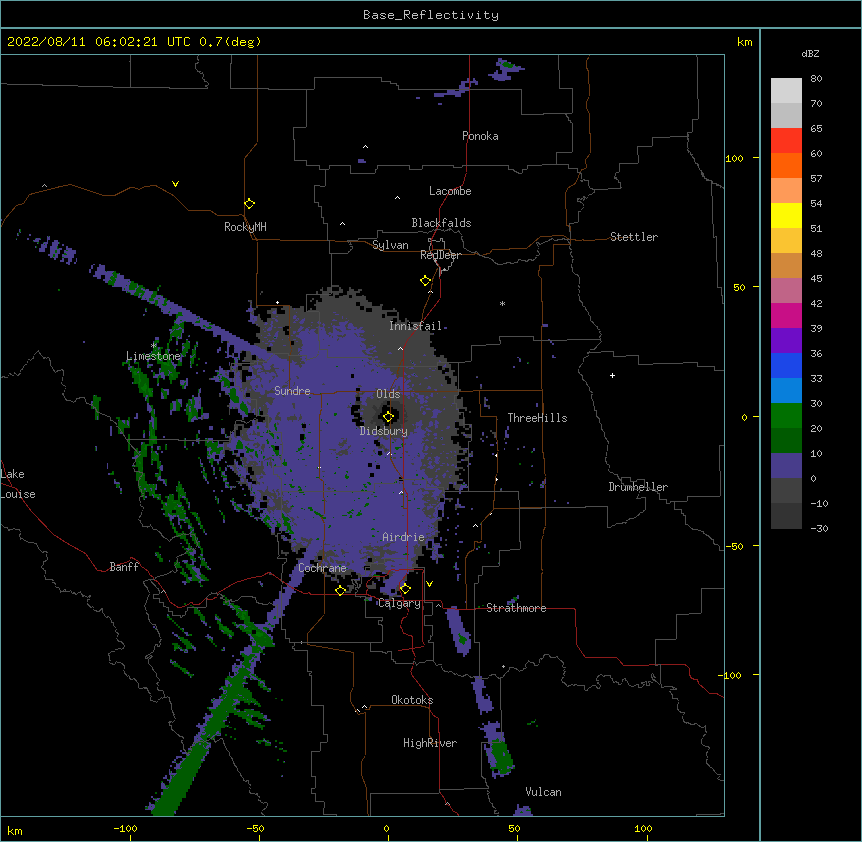
Task: Click the Sylvan town label
Action: click(390, 245)
